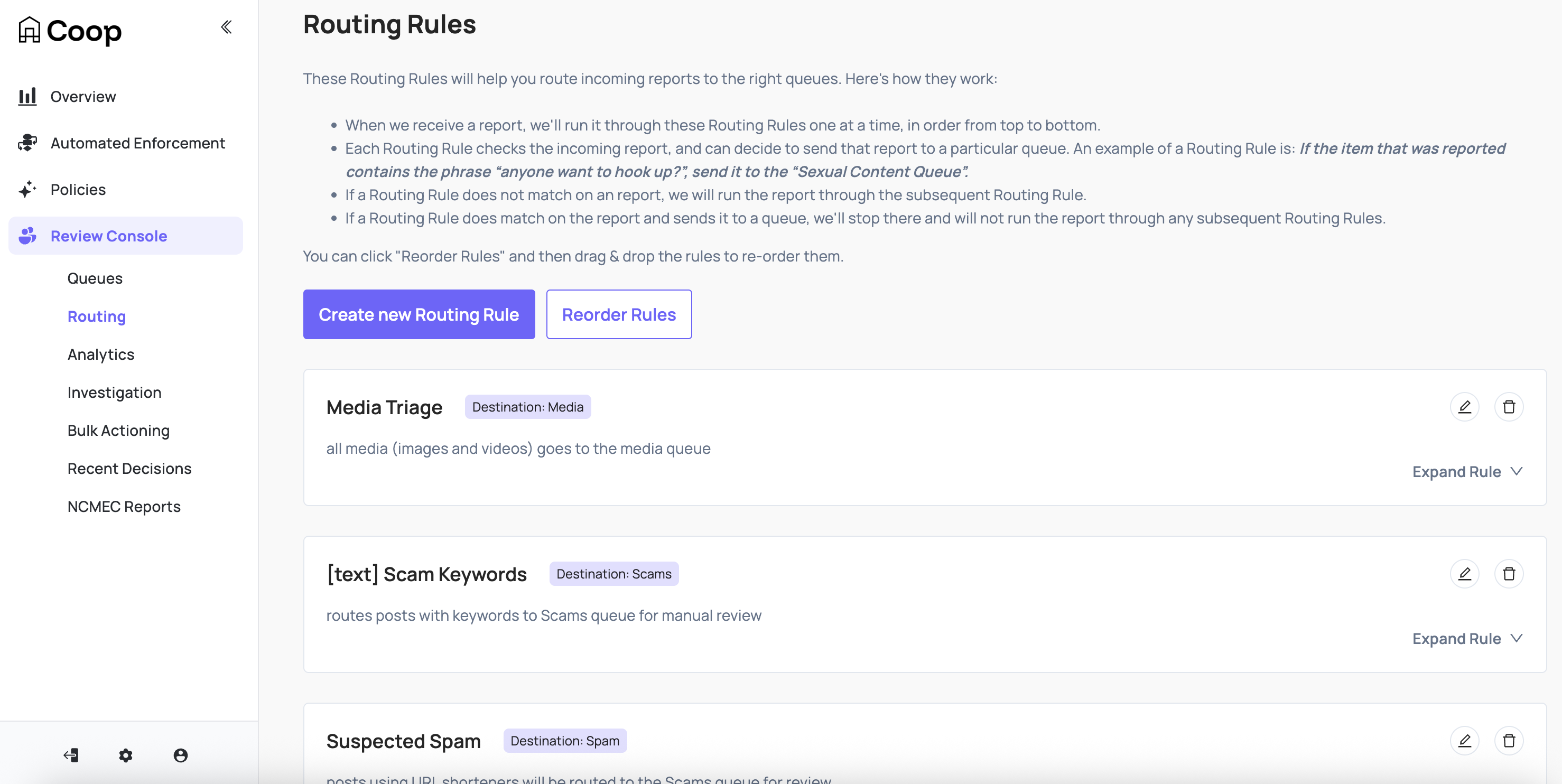
Task: Delete the Suspected Spam rule with trash icon
Action: coord(1510,740)
